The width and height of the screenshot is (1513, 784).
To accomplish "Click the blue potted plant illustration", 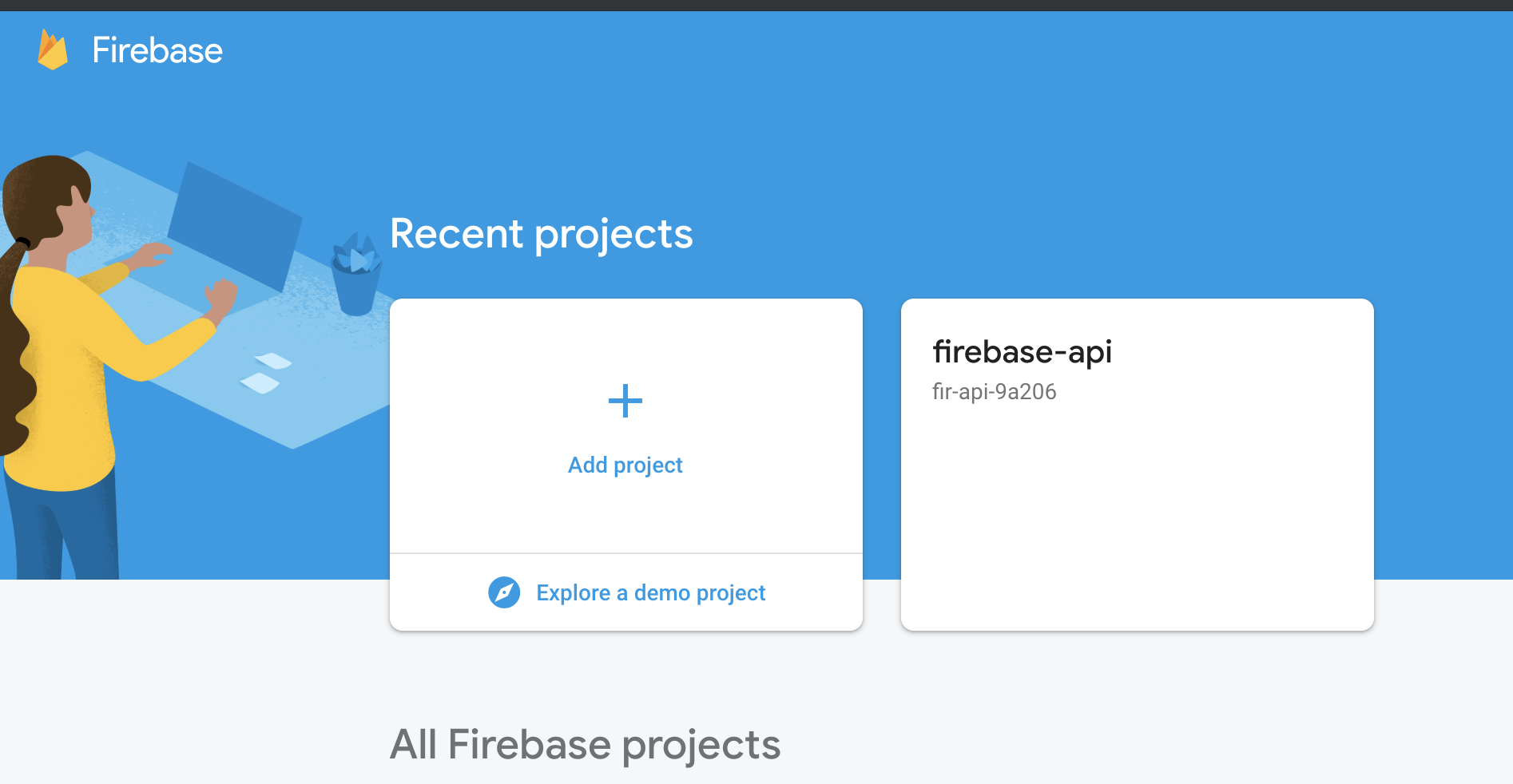I will coord(355,275).
